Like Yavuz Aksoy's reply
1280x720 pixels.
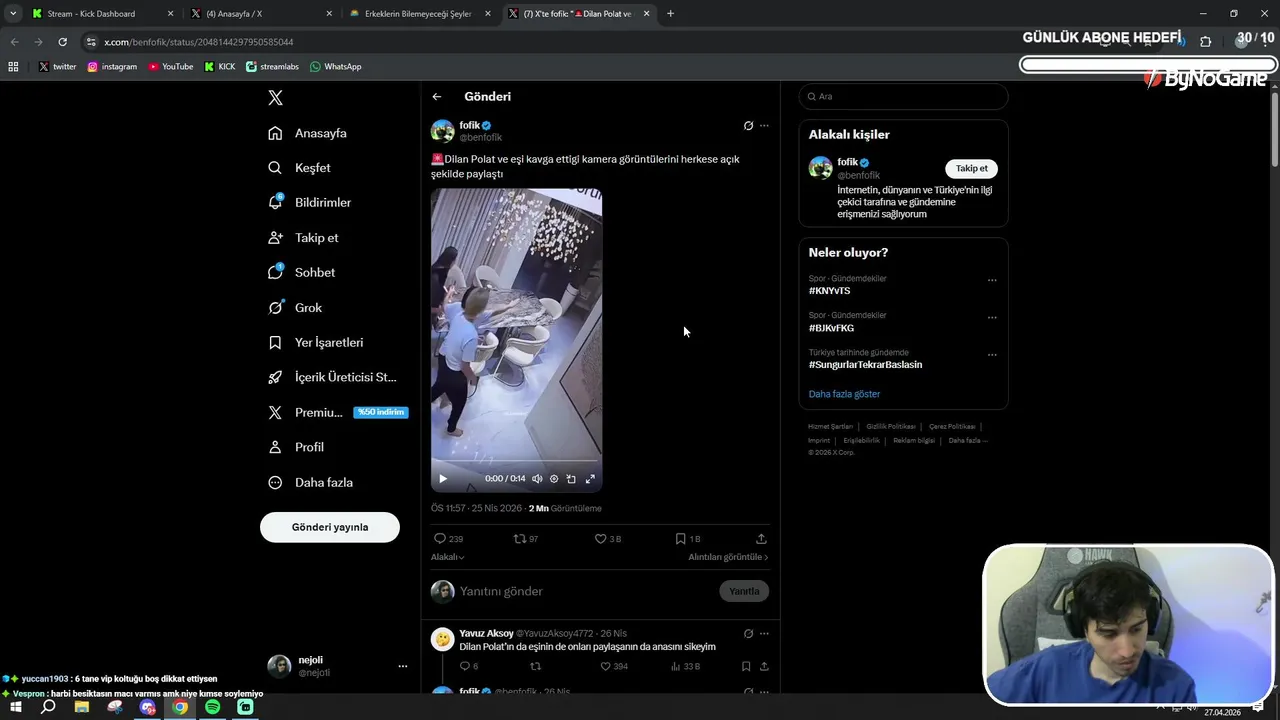tap(614, 666)
